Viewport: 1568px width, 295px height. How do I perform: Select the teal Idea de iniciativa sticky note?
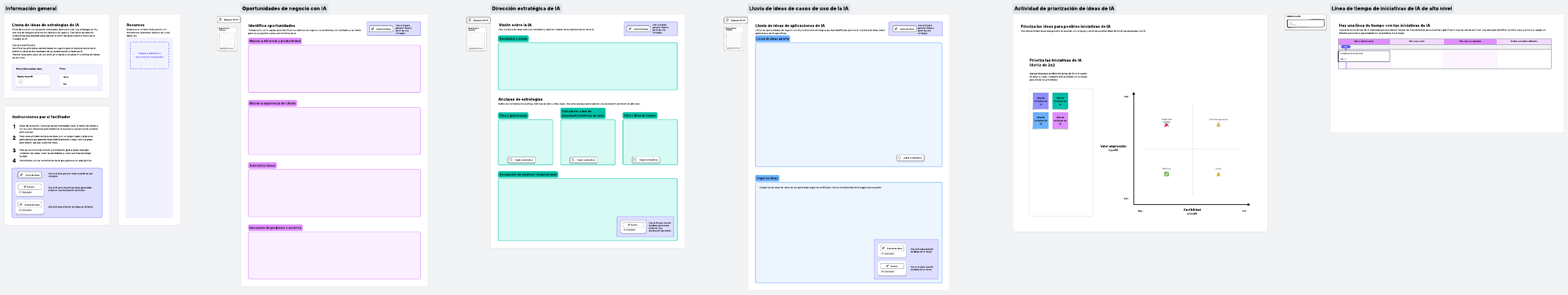(x=1060, y=101)
